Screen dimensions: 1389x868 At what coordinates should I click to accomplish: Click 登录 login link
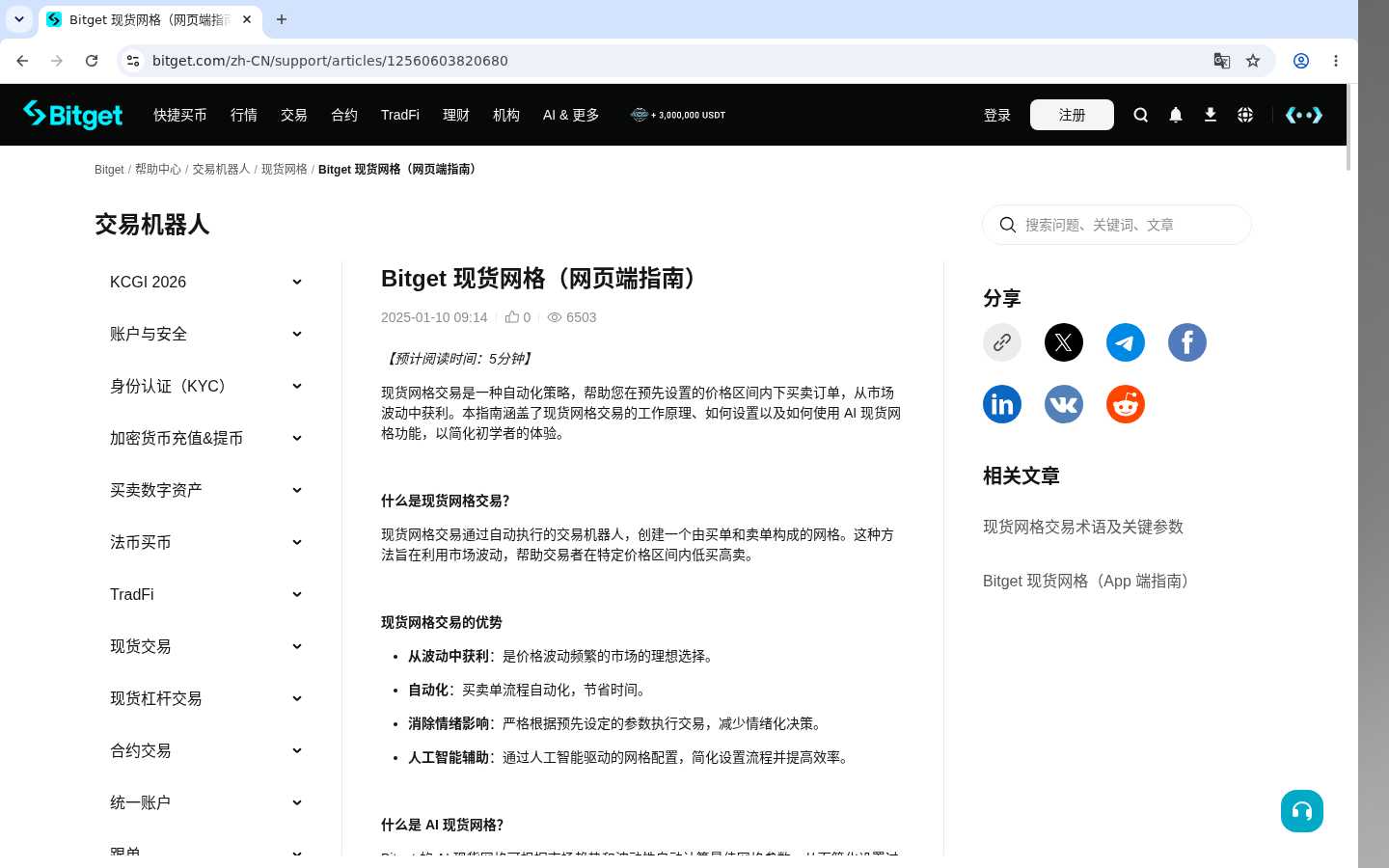[x=997, y=115]
